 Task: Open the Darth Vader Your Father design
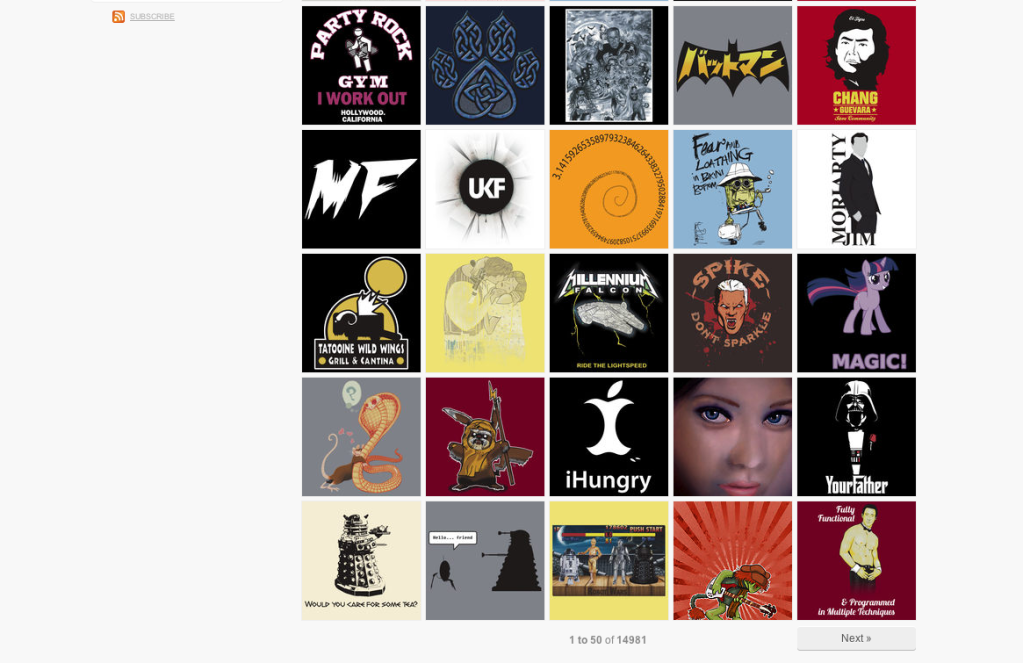[x=856, y=437]
